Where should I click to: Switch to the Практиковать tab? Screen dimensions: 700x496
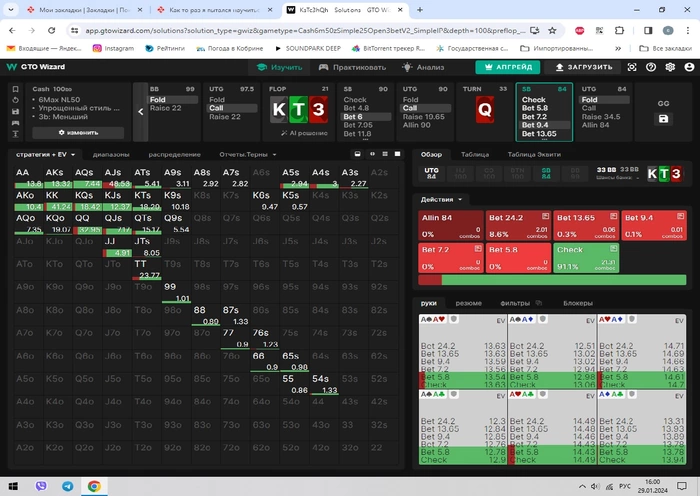click(352, 67)
